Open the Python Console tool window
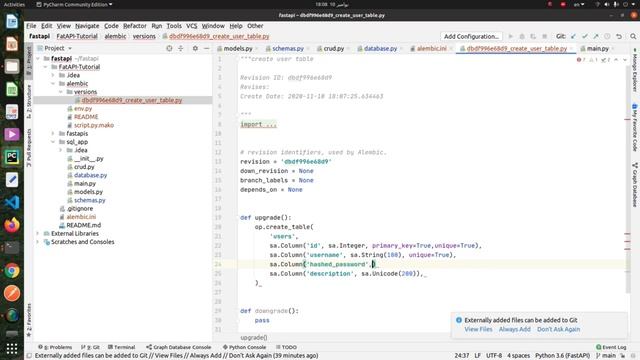 click(x=244, y=347)
